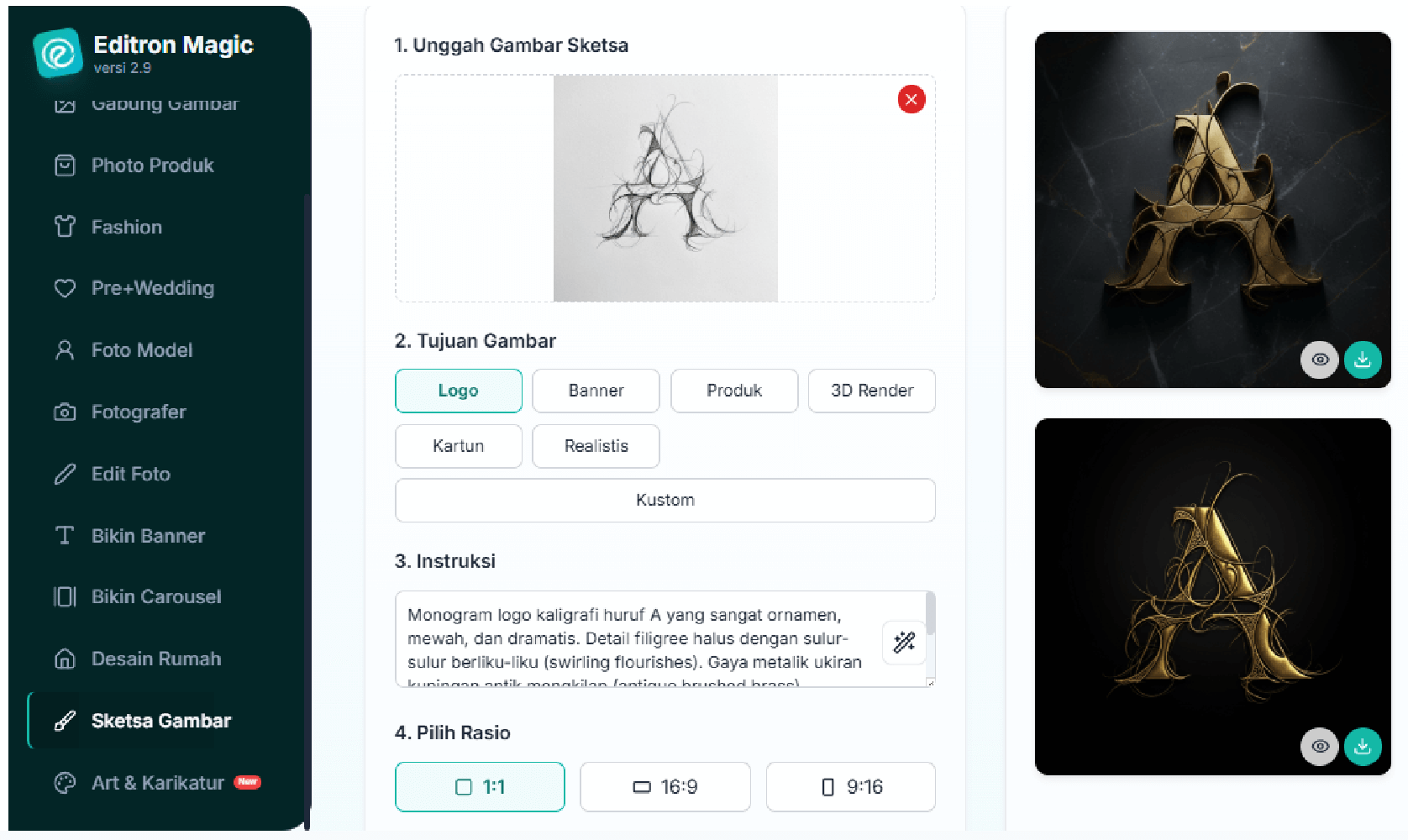
Task: Download the second gold letter A result
Action: (1362, 746)
